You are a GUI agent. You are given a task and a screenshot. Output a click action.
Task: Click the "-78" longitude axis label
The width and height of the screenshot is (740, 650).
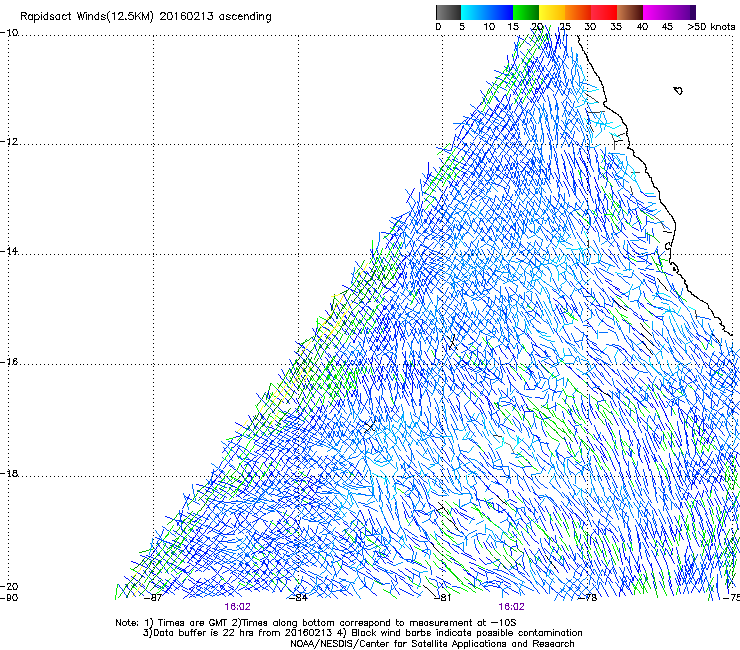(588, 598)
